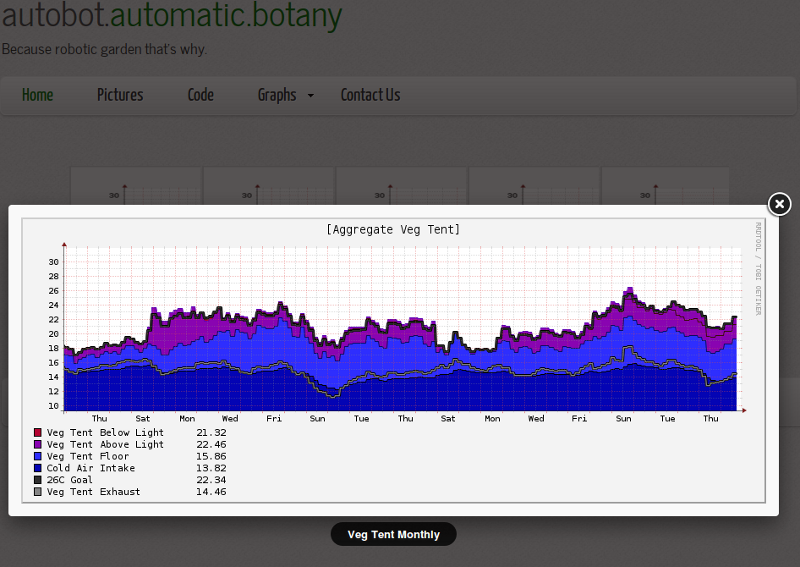
Task: Click the autobot.automatic.botany site title
Action: [172, 15]
